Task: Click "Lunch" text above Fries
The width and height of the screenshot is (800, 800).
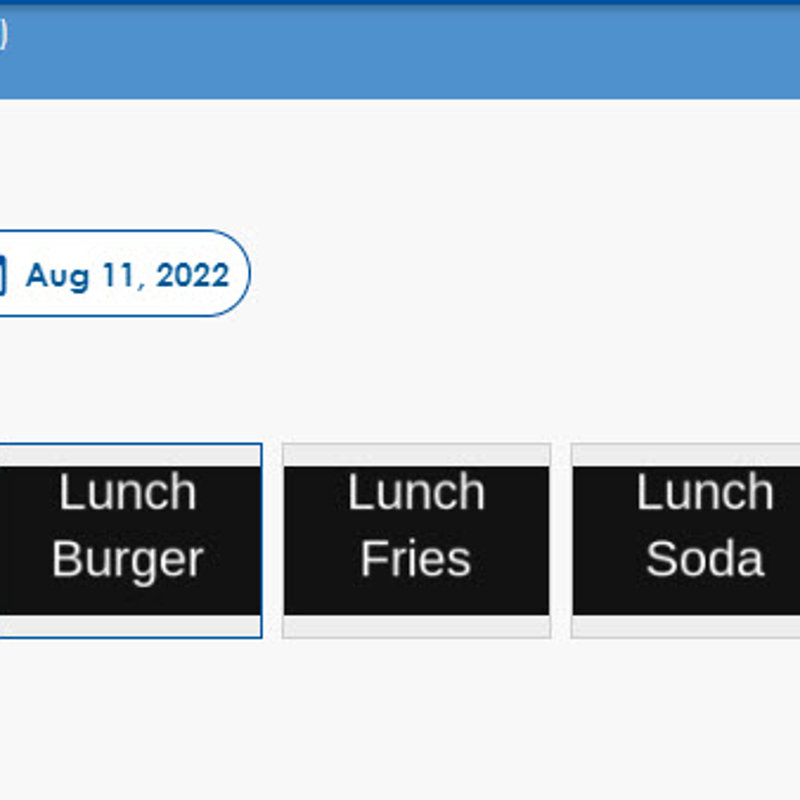Action: click(416, 493)
